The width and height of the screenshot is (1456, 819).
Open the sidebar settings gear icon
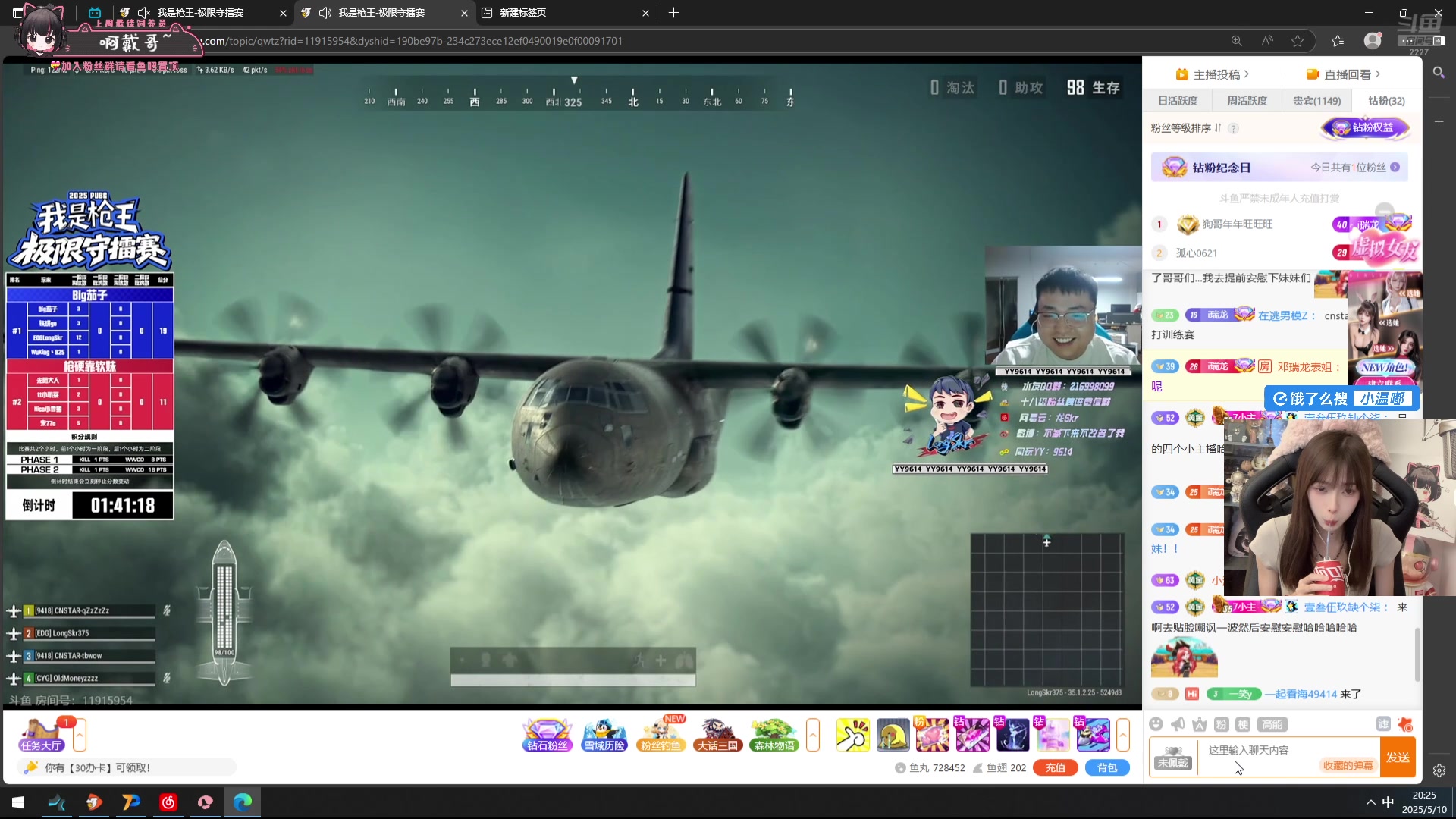[x=1439, y=770]
